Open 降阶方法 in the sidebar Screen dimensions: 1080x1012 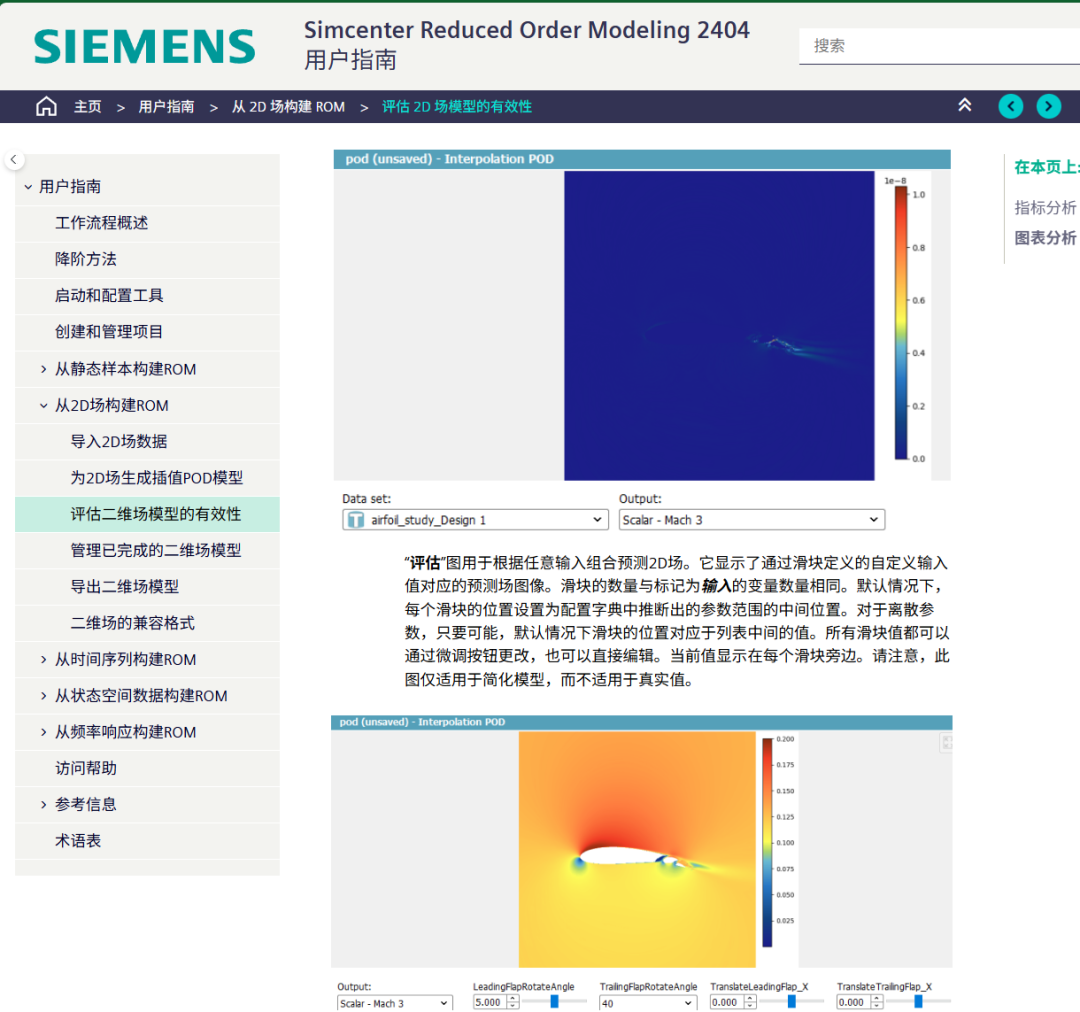pyautogui.click(x=85, y=260)
